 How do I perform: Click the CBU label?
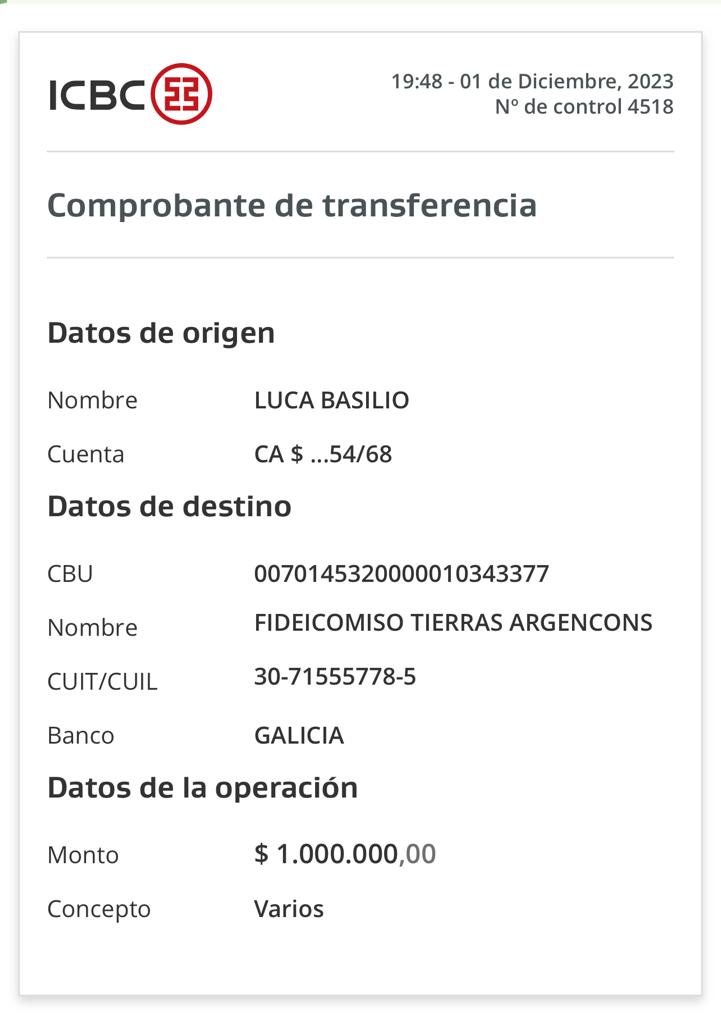click(71, 574)
